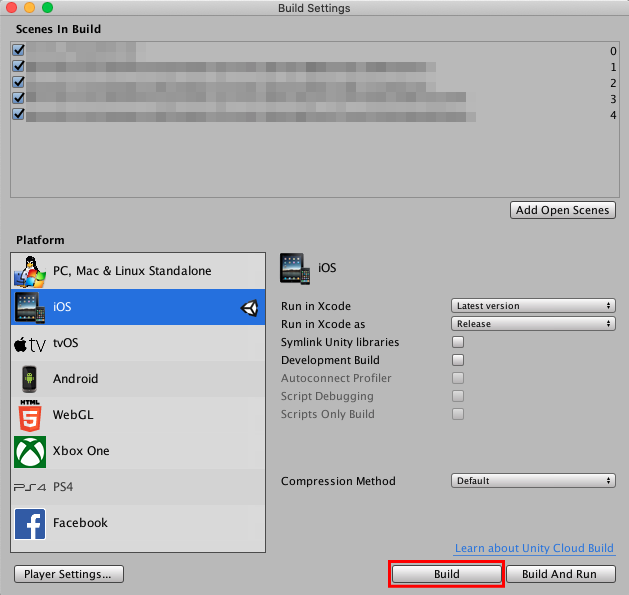Toggle Scripts Only Build checkbox
This screenshot has width=629, height=595.
click(x=458, y=414)
